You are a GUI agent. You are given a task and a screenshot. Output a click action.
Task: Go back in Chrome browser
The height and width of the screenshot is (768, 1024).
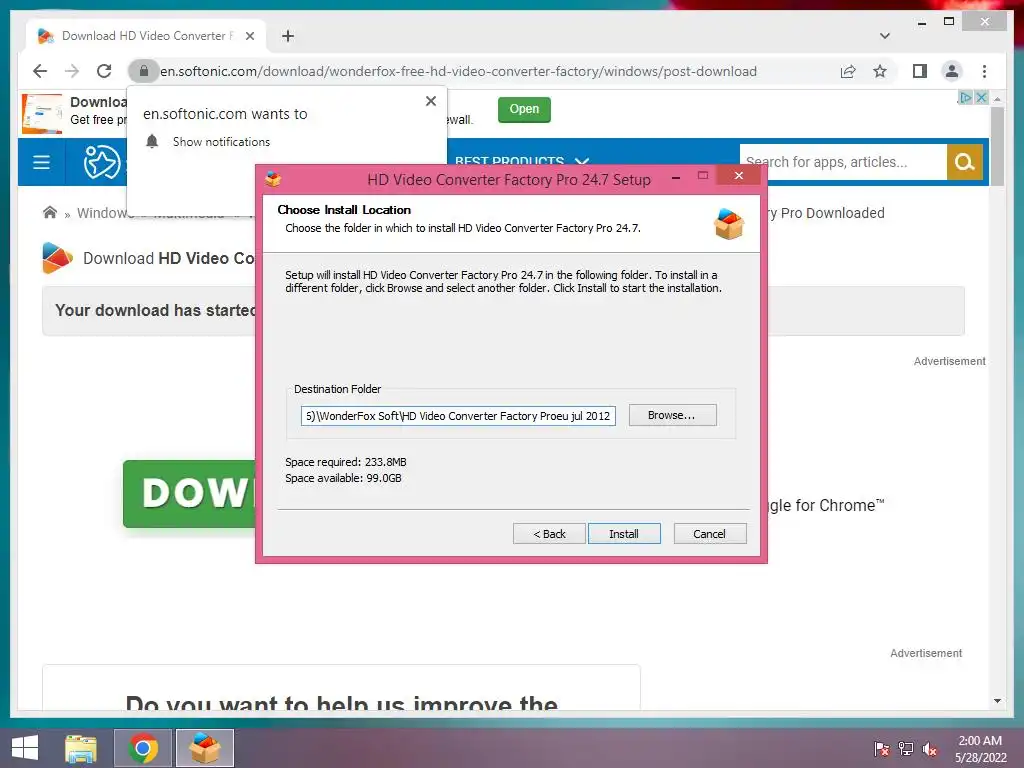pos(40,71)
